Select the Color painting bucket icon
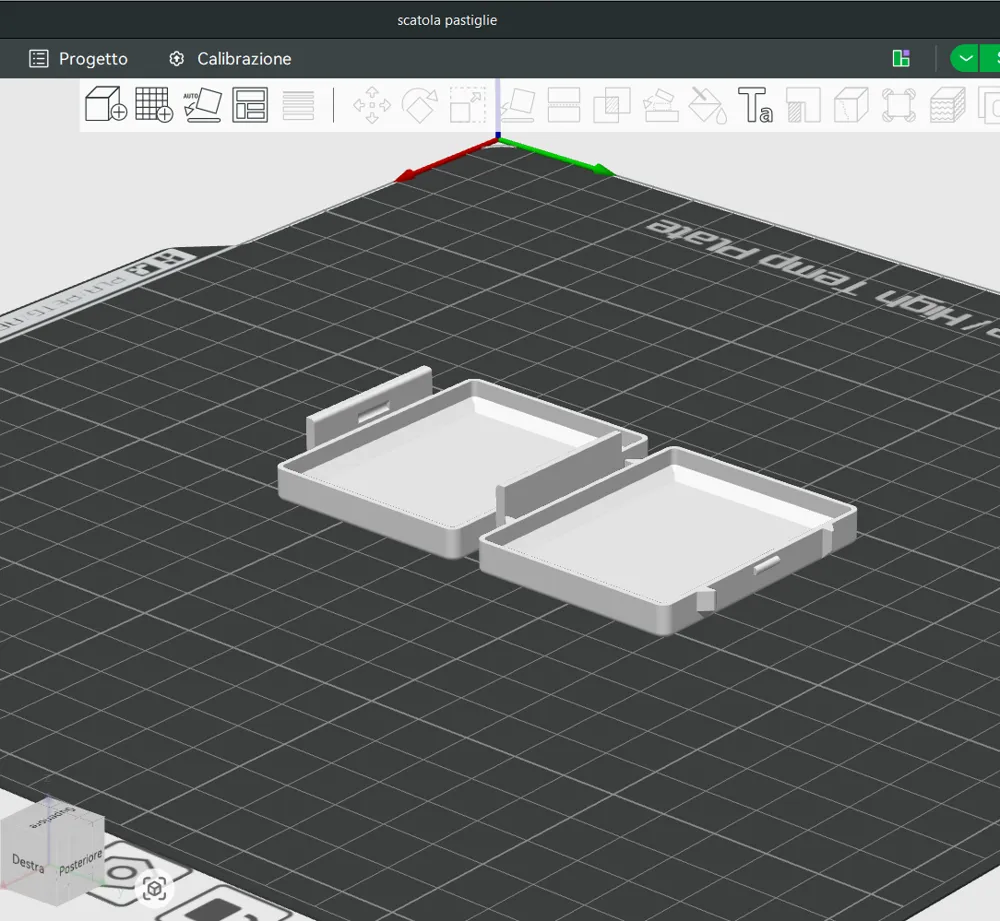 pos(708,105)
